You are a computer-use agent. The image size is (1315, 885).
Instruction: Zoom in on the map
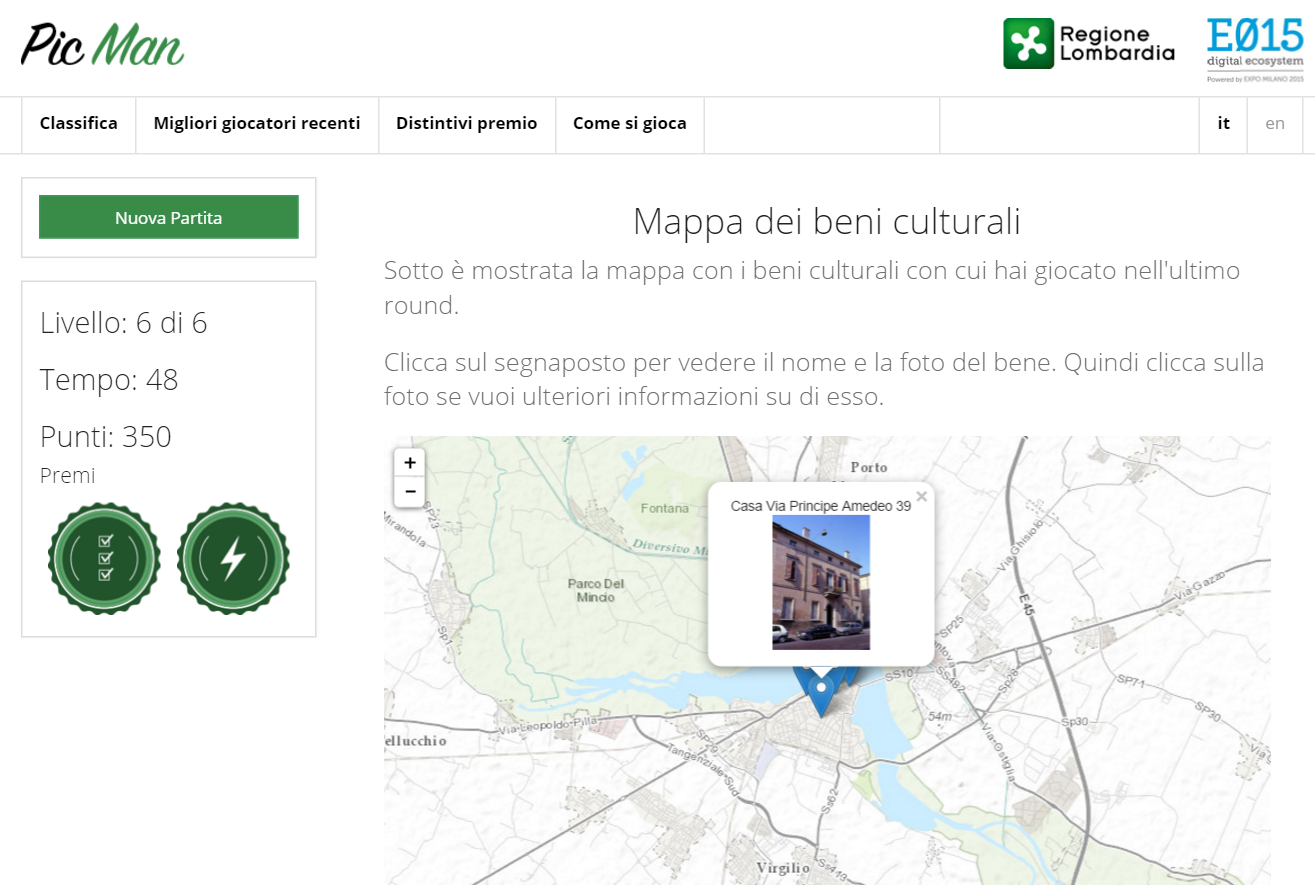[x=410, y=463]
